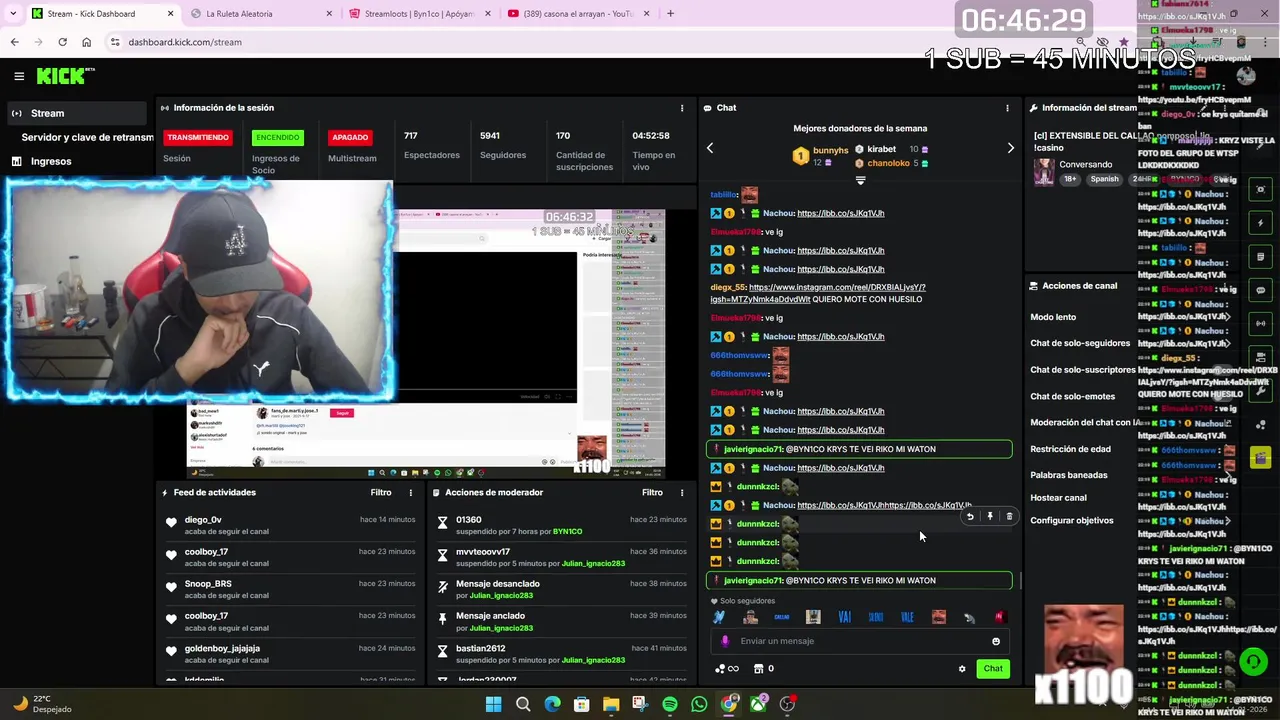Collapse top donors with the down chevron

(x=860, y=181)
